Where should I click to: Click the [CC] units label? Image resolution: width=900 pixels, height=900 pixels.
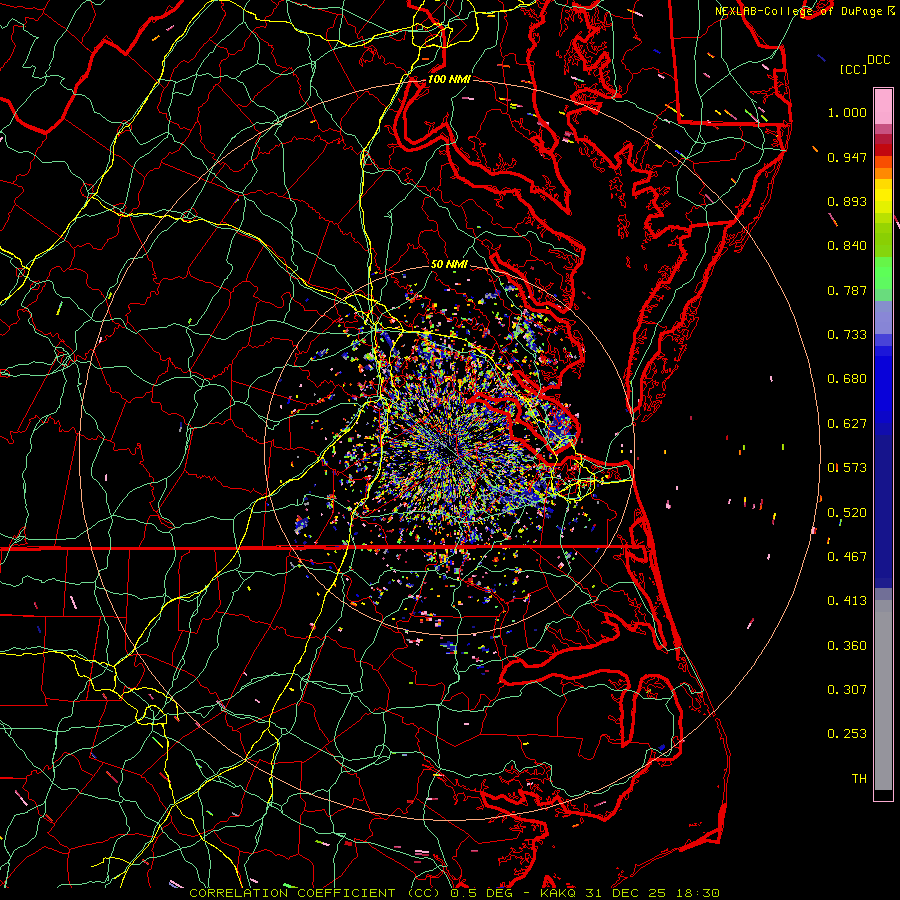pos(853,69)
